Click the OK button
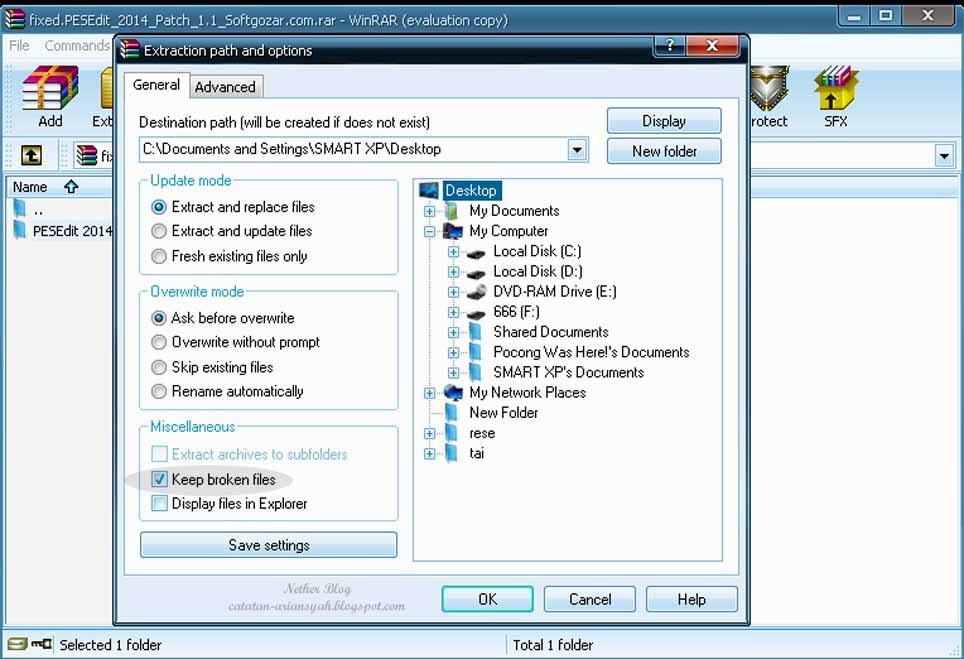964x659 pixels. click(x=487, y=599)
